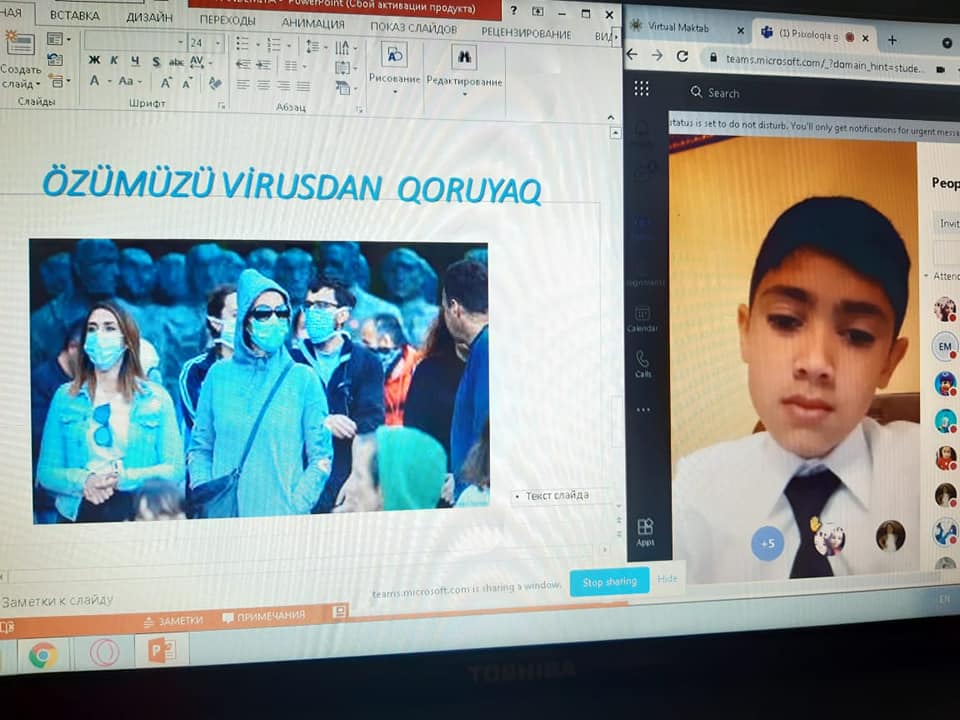The height and width of the screenshot is (720, 960).
Task: Align text right in paragraph group
Action: click(283, 86)
